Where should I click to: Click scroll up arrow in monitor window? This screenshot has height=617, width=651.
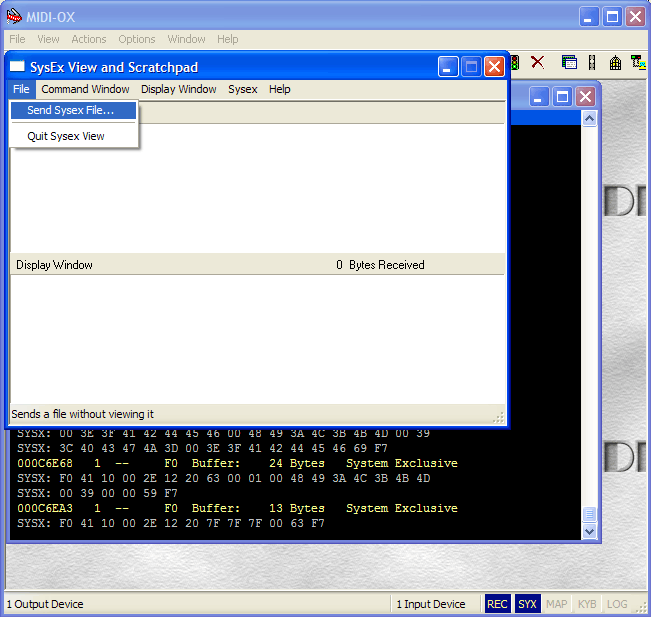click(x=589, y=119)
